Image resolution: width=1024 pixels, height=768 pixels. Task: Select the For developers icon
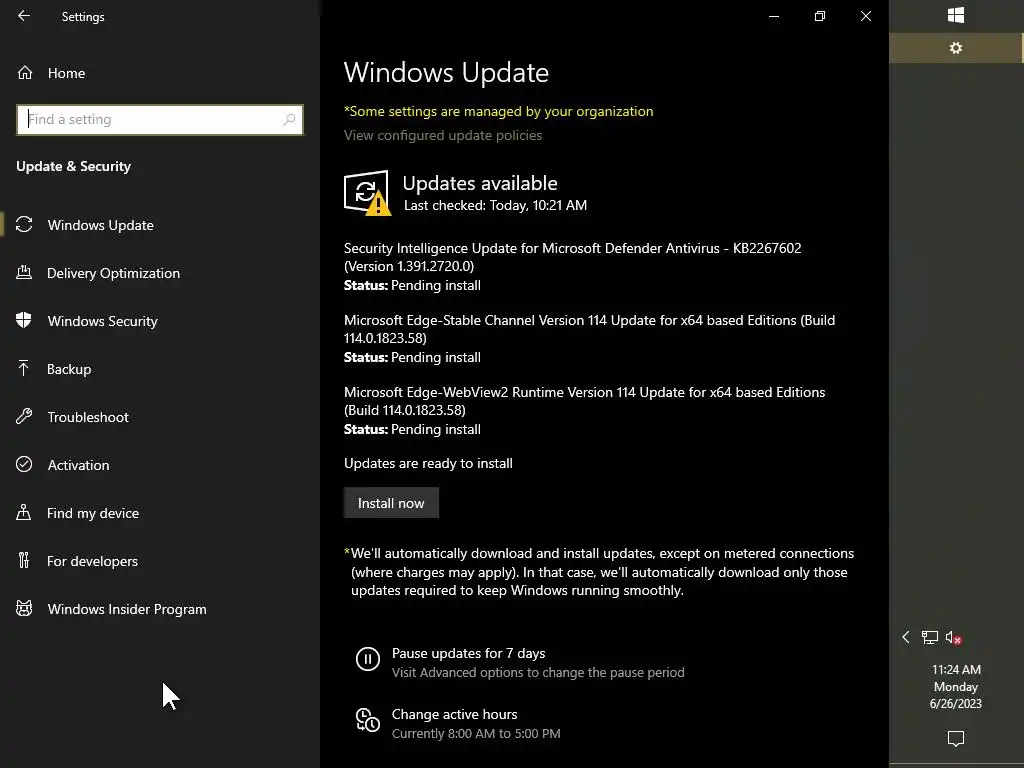pos(24,560)
